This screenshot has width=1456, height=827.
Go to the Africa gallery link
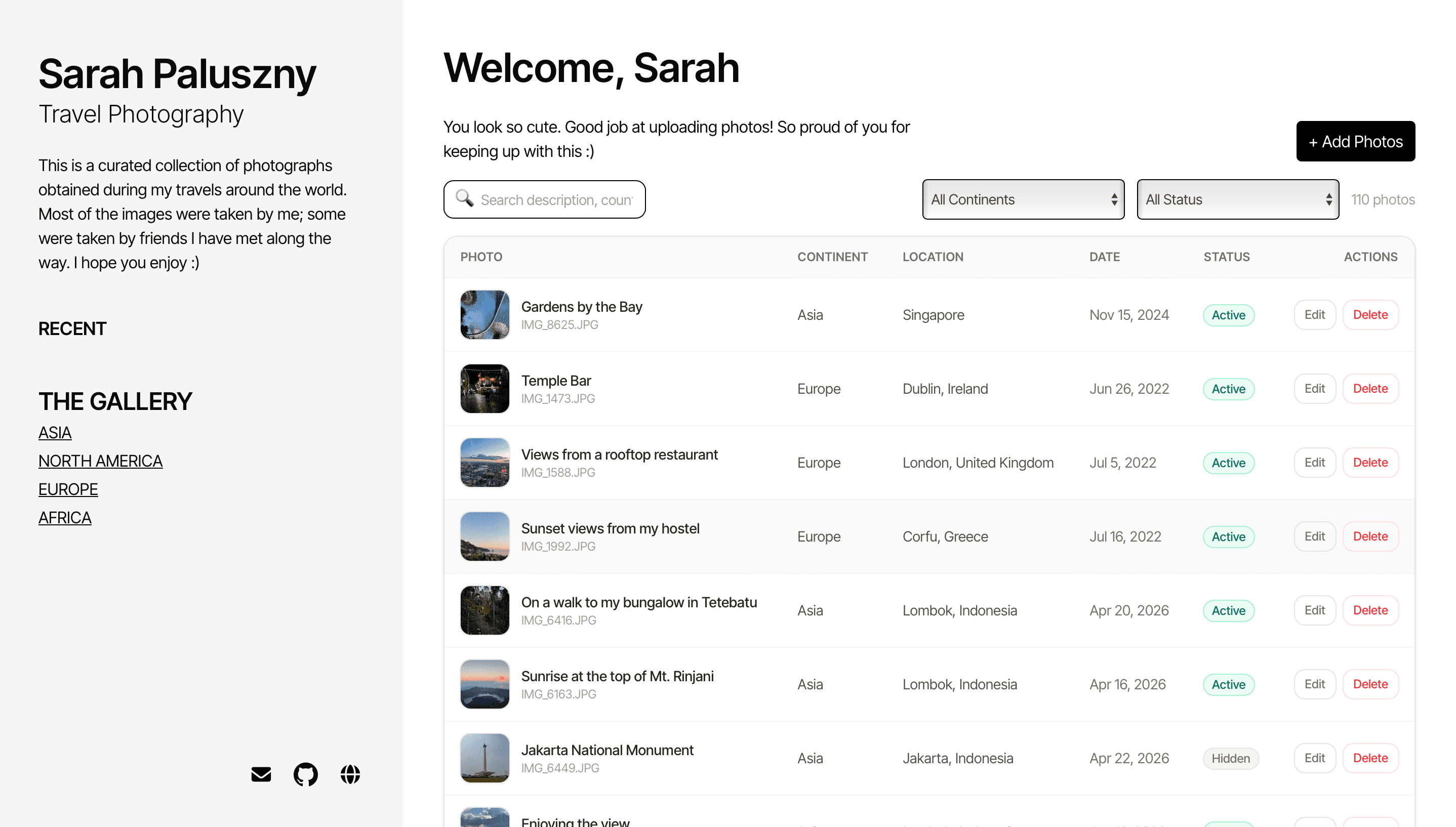pos(65,518)
